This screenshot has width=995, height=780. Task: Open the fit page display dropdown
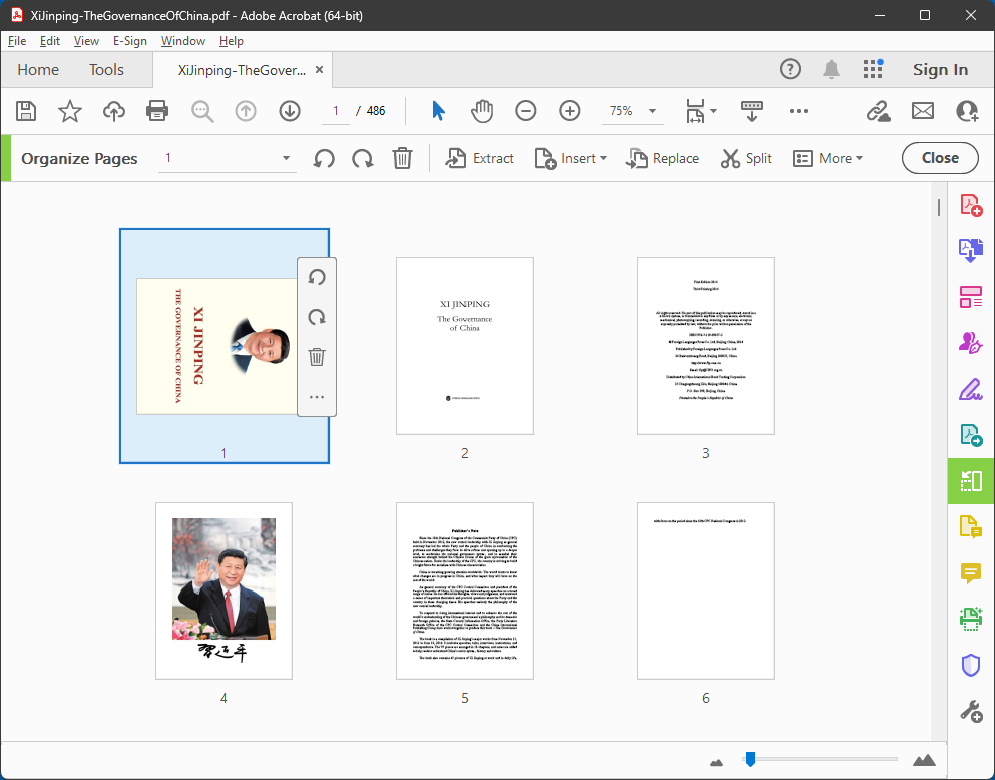pyautogui.click(x=701, y=111)
